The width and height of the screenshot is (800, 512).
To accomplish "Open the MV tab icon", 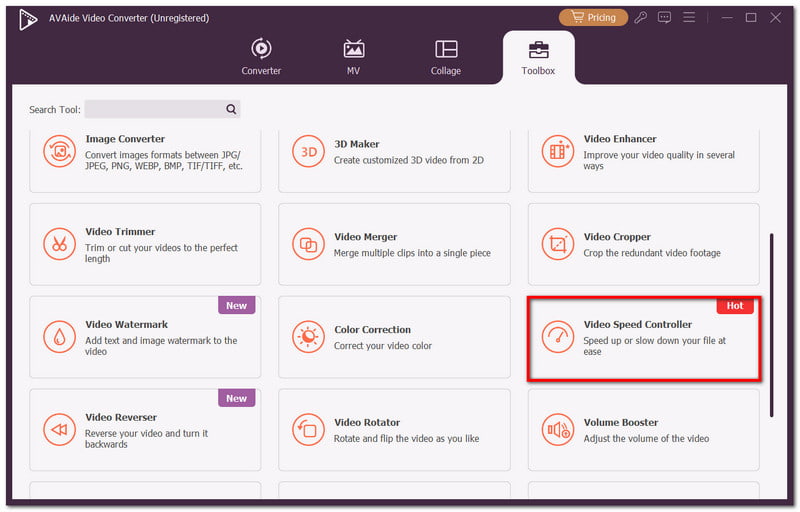I will (x=354, y=49).
